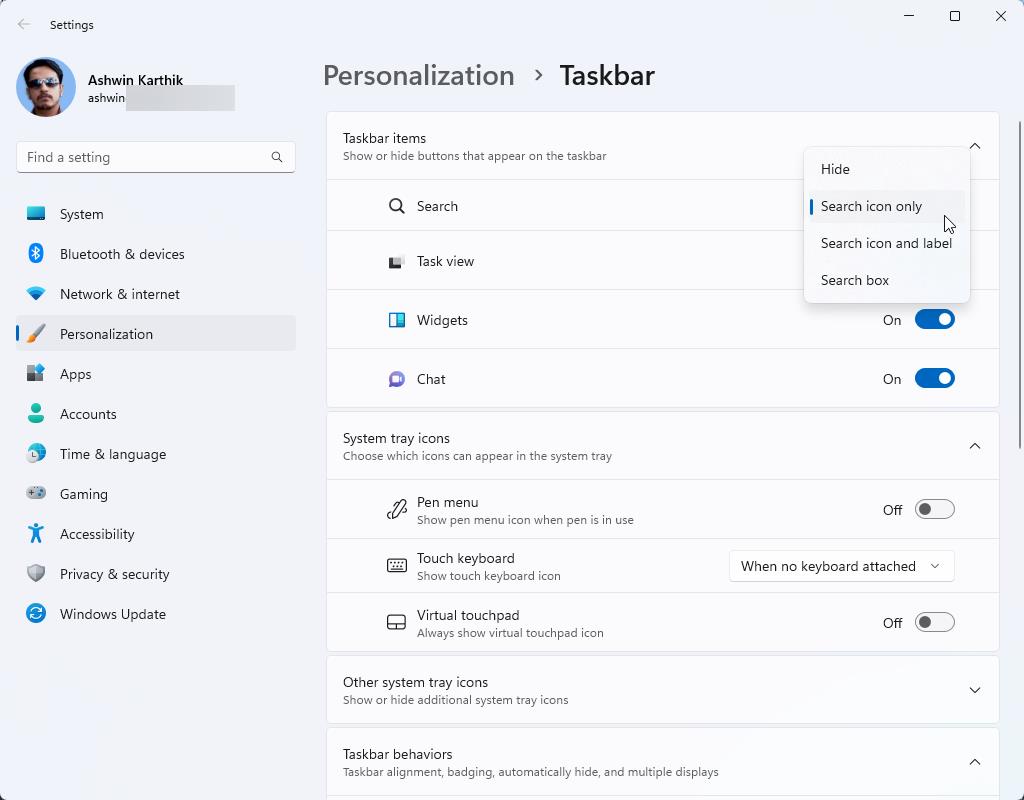
Task: Open Network & internet settings
Action: click(x=155, y=294)
